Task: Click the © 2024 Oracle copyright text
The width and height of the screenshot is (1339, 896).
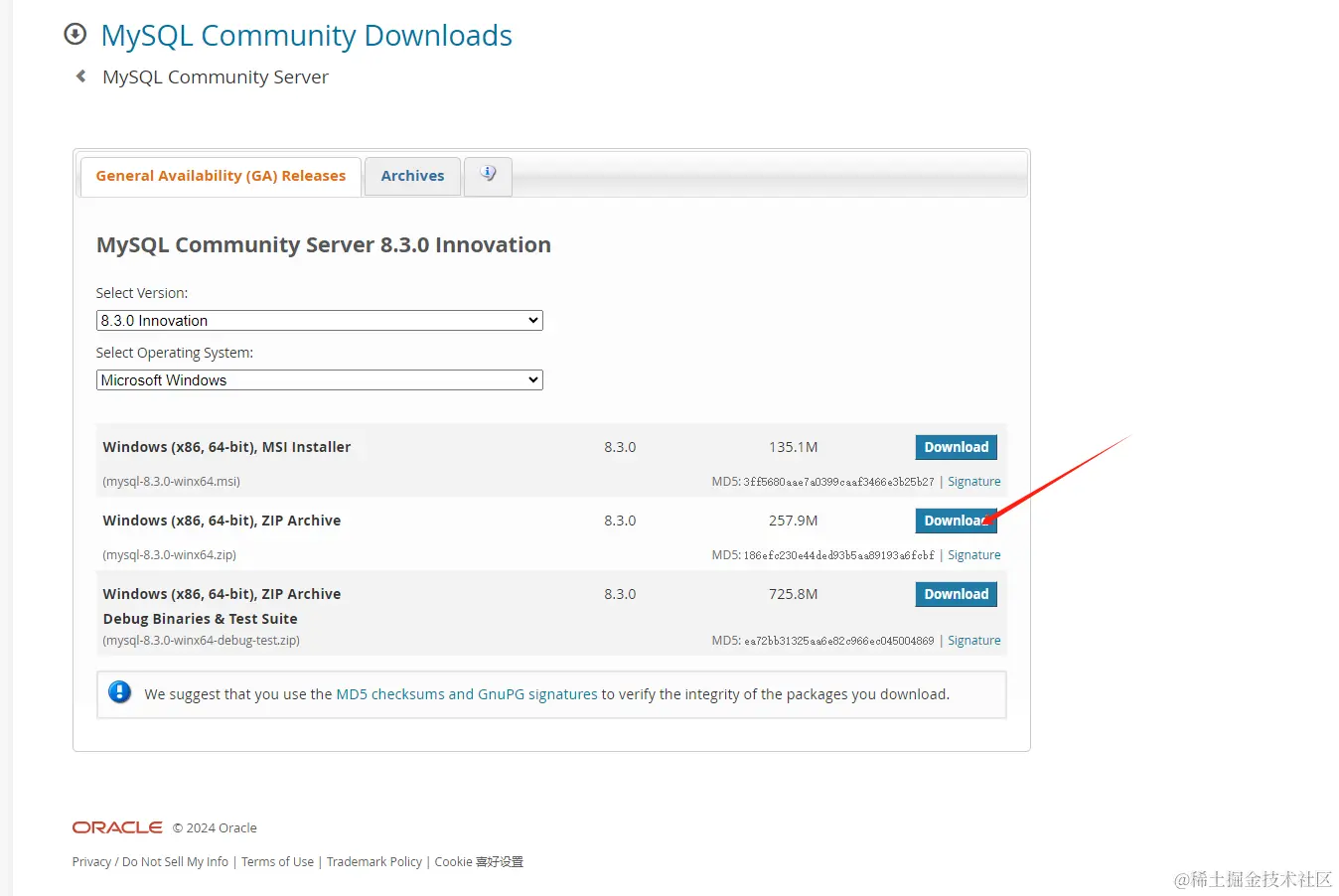Action: [215, 828]
